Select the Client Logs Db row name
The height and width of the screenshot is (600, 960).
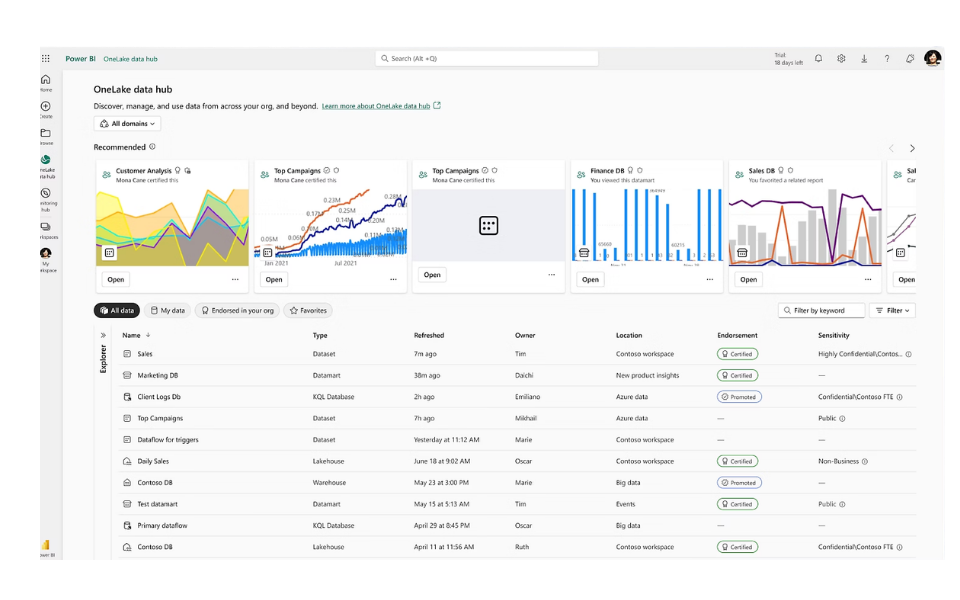click(x=159, y=397)
